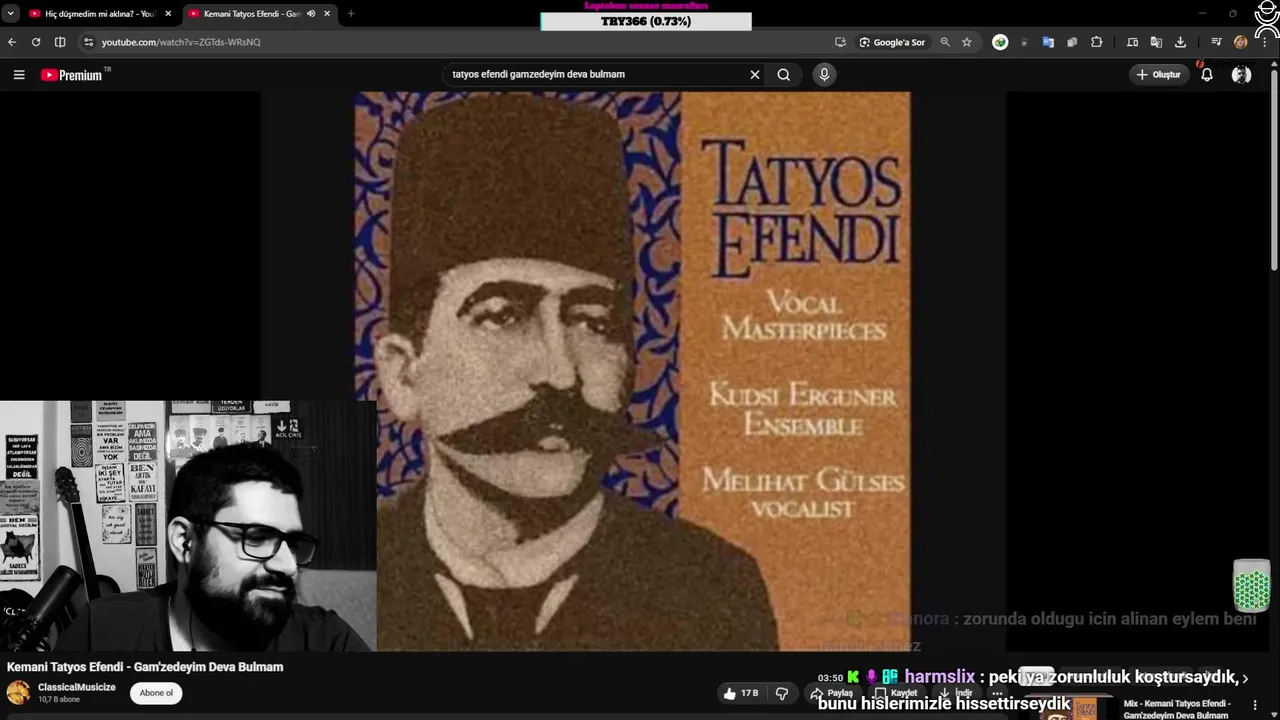Open the Google Translate extension icon
The height and width of the screenshot is (720, 1280).
pyautogui.click(x=1048, y=42)
